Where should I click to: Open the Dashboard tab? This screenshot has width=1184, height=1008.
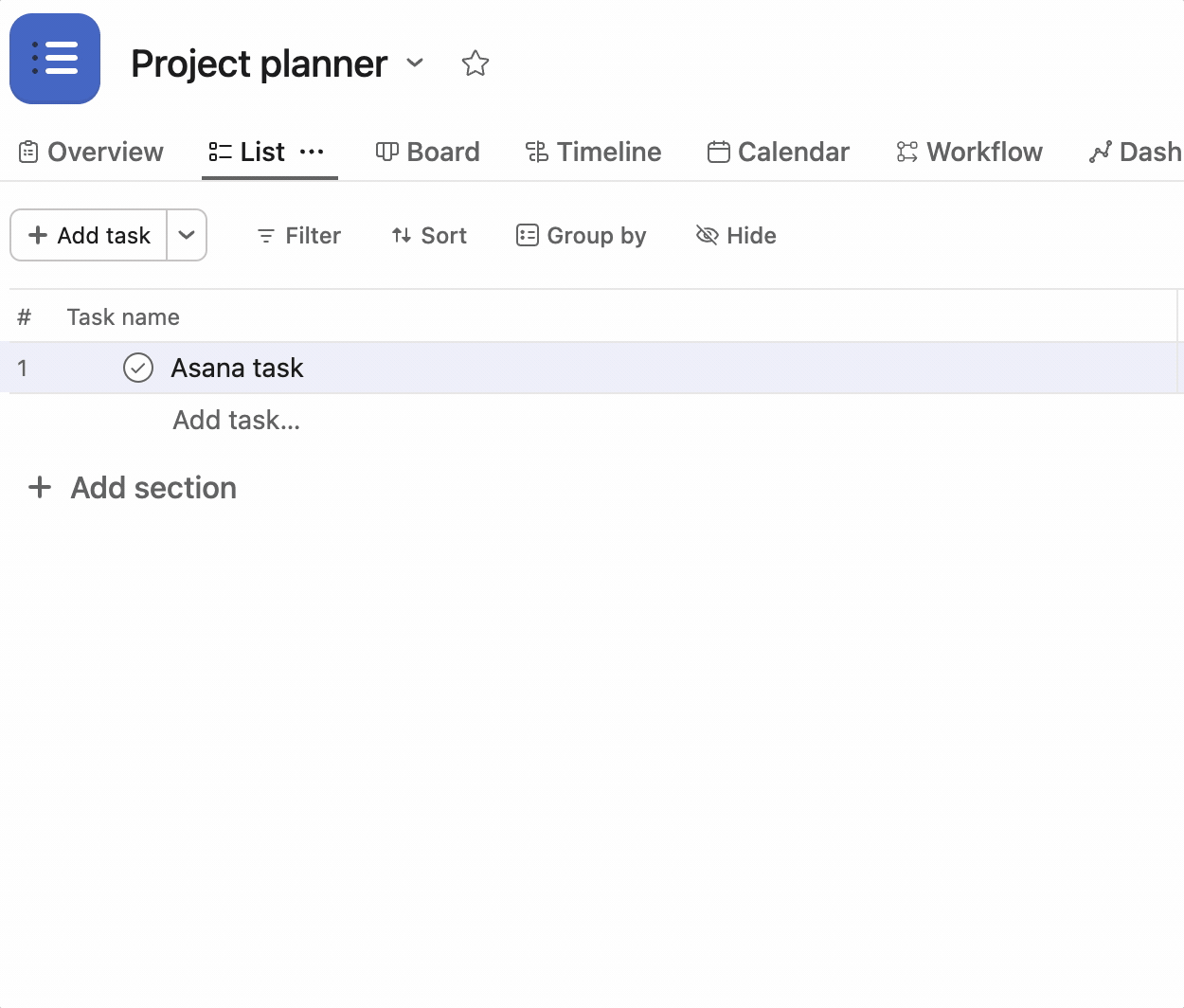point(1136,152)
